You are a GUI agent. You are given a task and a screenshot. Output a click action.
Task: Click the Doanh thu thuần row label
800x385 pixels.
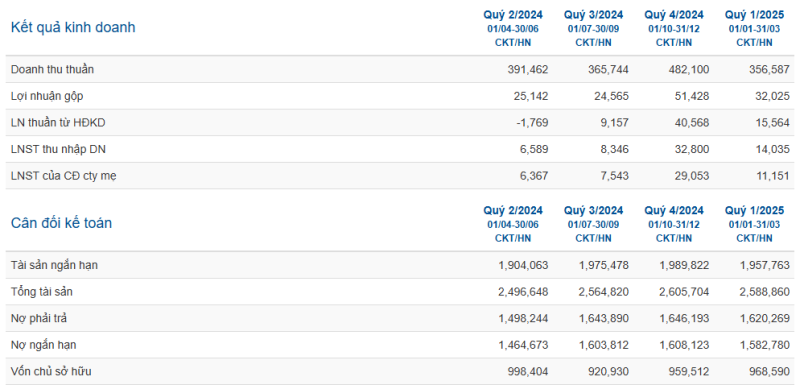click(x=52, y=69)
